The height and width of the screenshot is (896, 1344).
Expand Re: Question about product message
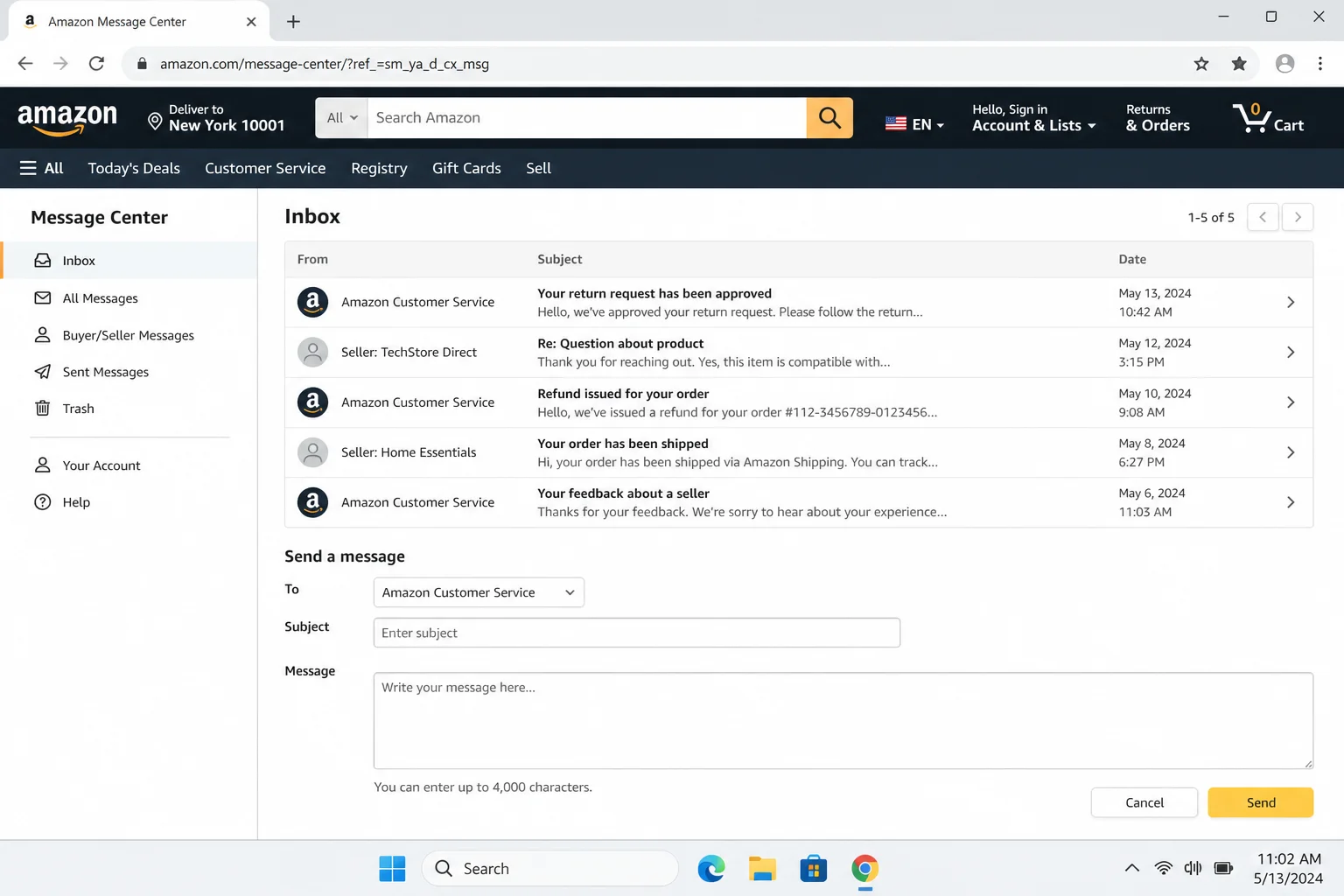pyautogui.click(x=1291, y=352)
